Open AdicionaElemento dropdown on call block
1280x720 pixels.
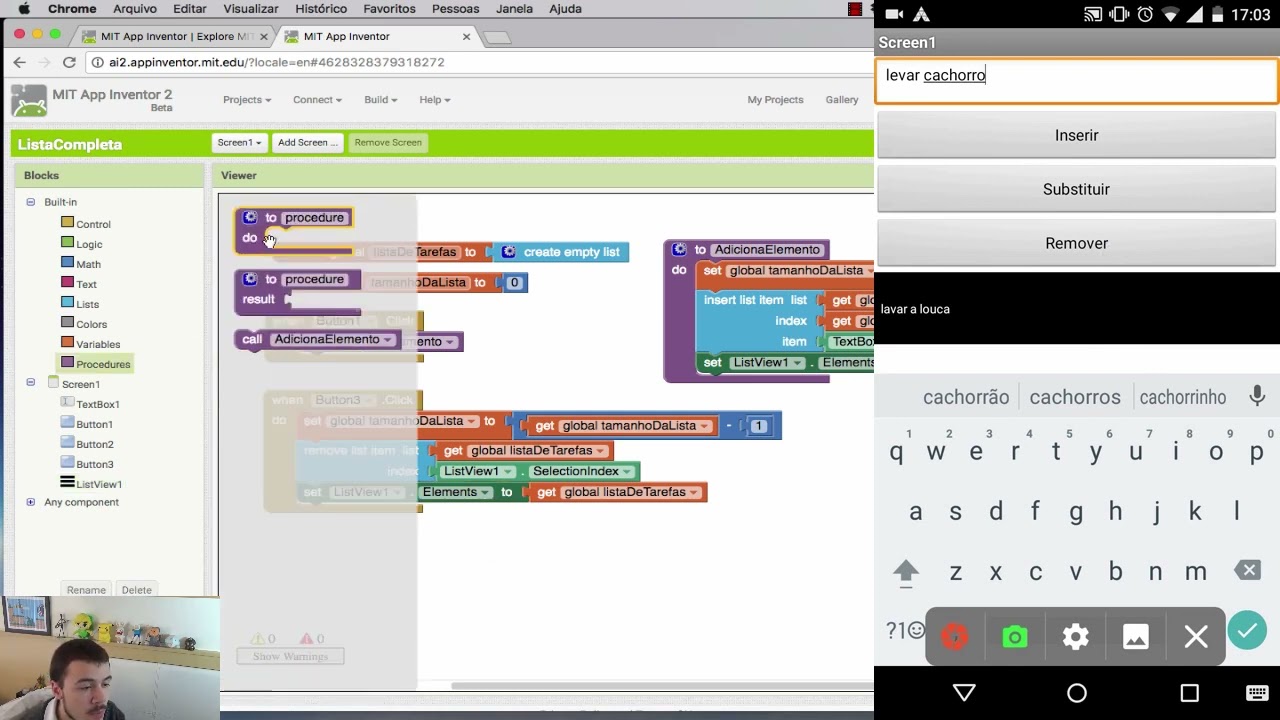(x=388, y=340)
